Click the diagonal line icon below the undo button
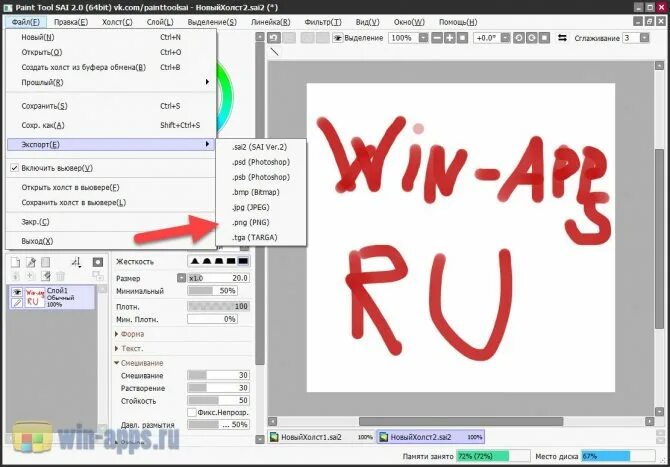Screen dimensions: 670x467 (x=274, y=52)
